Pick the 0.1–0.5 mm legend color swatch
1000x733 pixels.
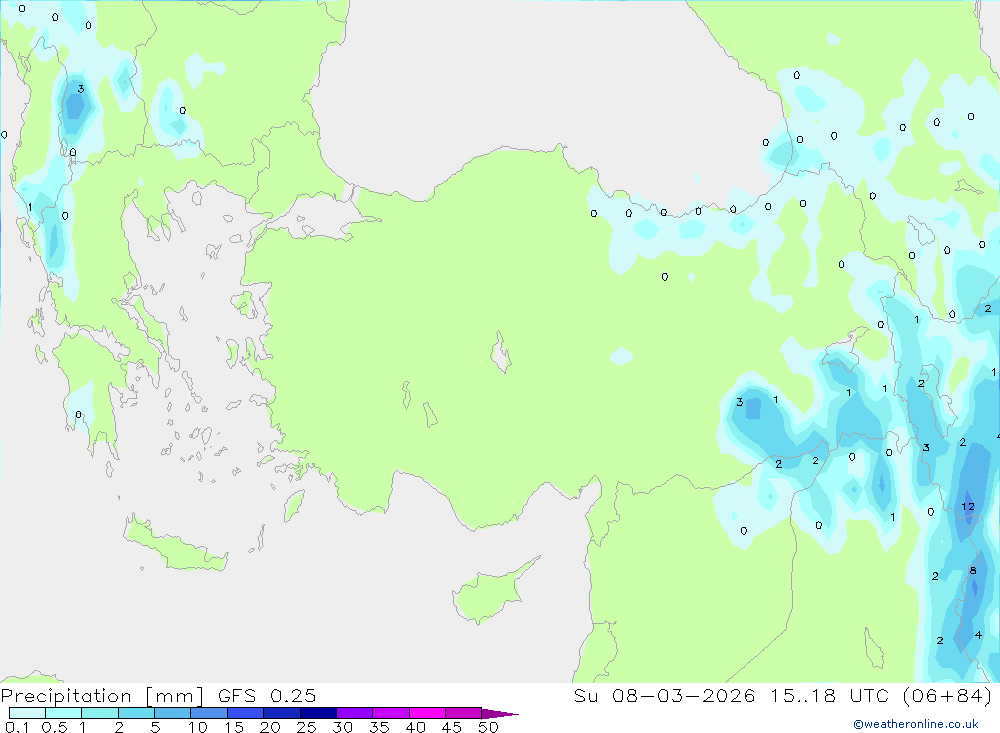(x=27, y=713)
